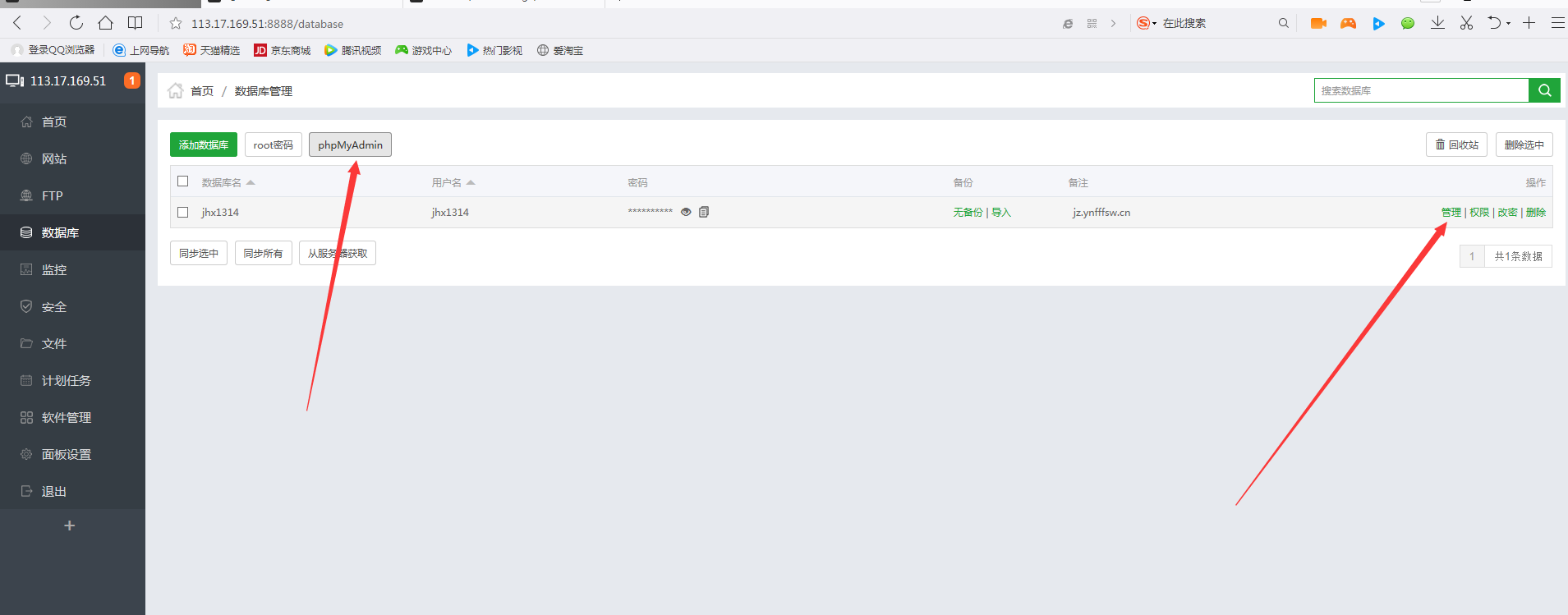Click the blue play video toolbar icon
The width and height of the screenshot is (1568, 615).
point(1378,23)
